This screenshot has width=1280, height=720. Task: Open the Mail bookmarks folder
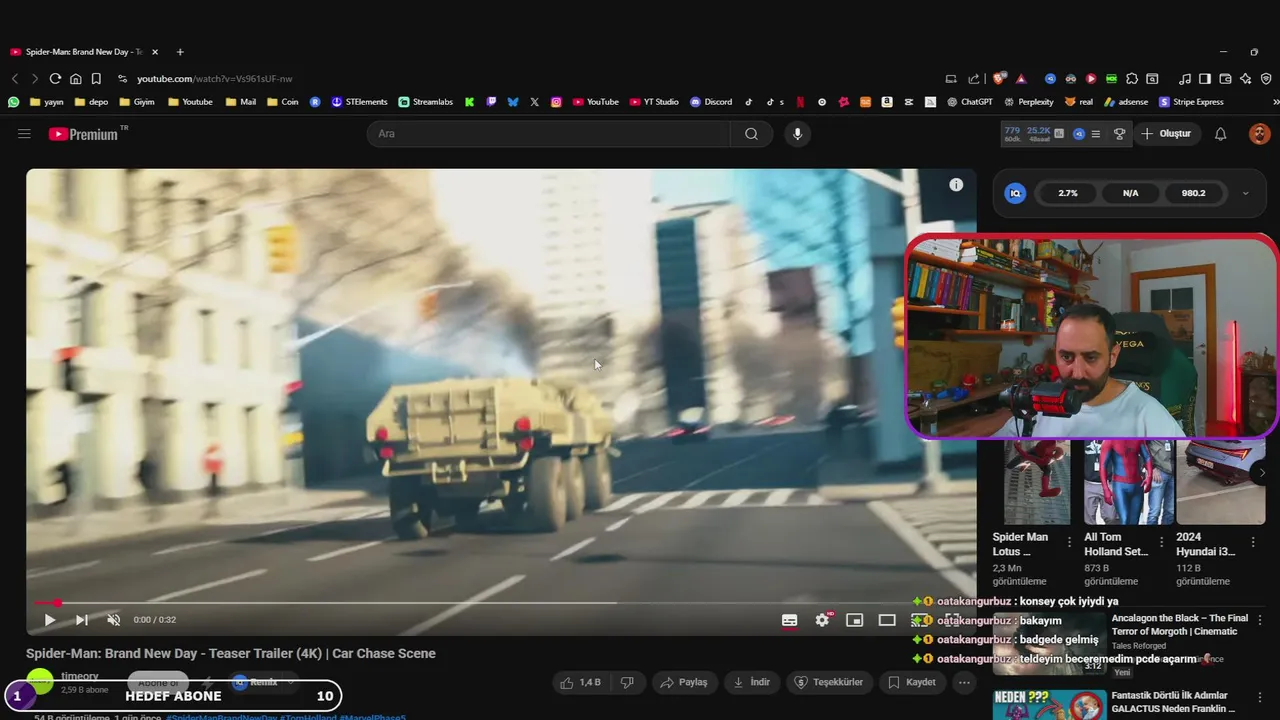241,102
